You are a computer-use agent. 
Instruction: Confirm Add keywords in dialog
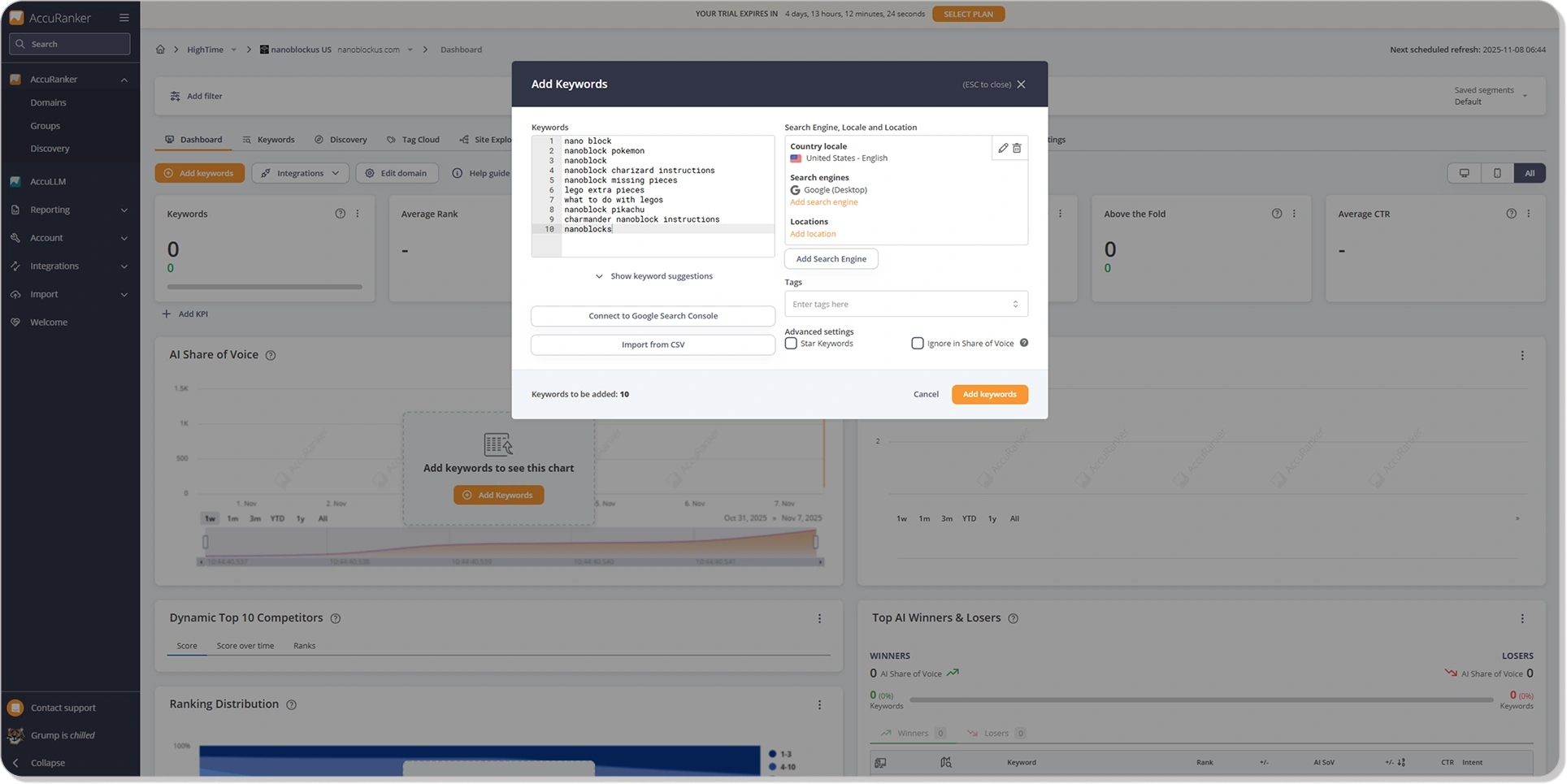990,394
